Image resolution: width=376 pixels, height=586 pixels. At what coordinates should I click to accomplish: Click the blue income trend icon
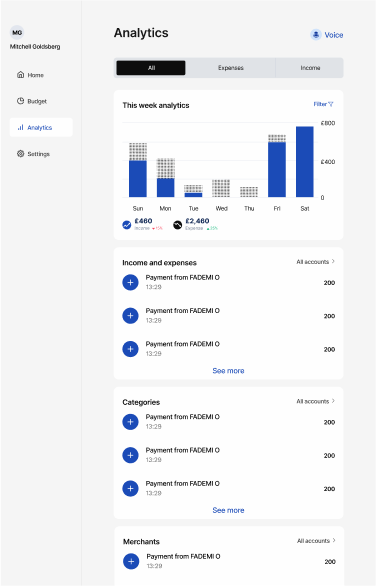pyautogui.click(x=127, y=225)
